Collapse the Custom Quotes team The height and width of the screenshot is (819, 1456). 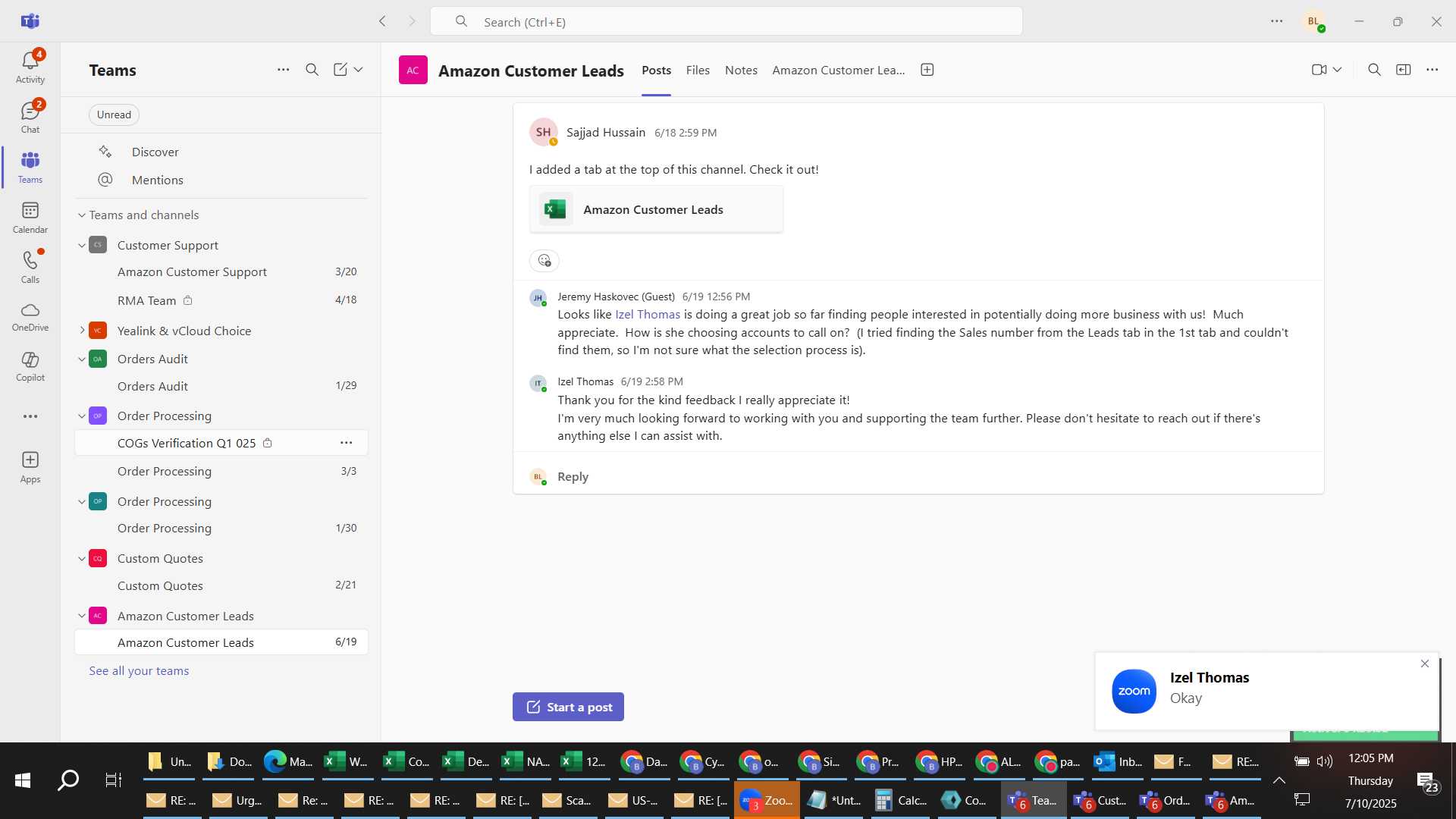click(x=82, y=559)
